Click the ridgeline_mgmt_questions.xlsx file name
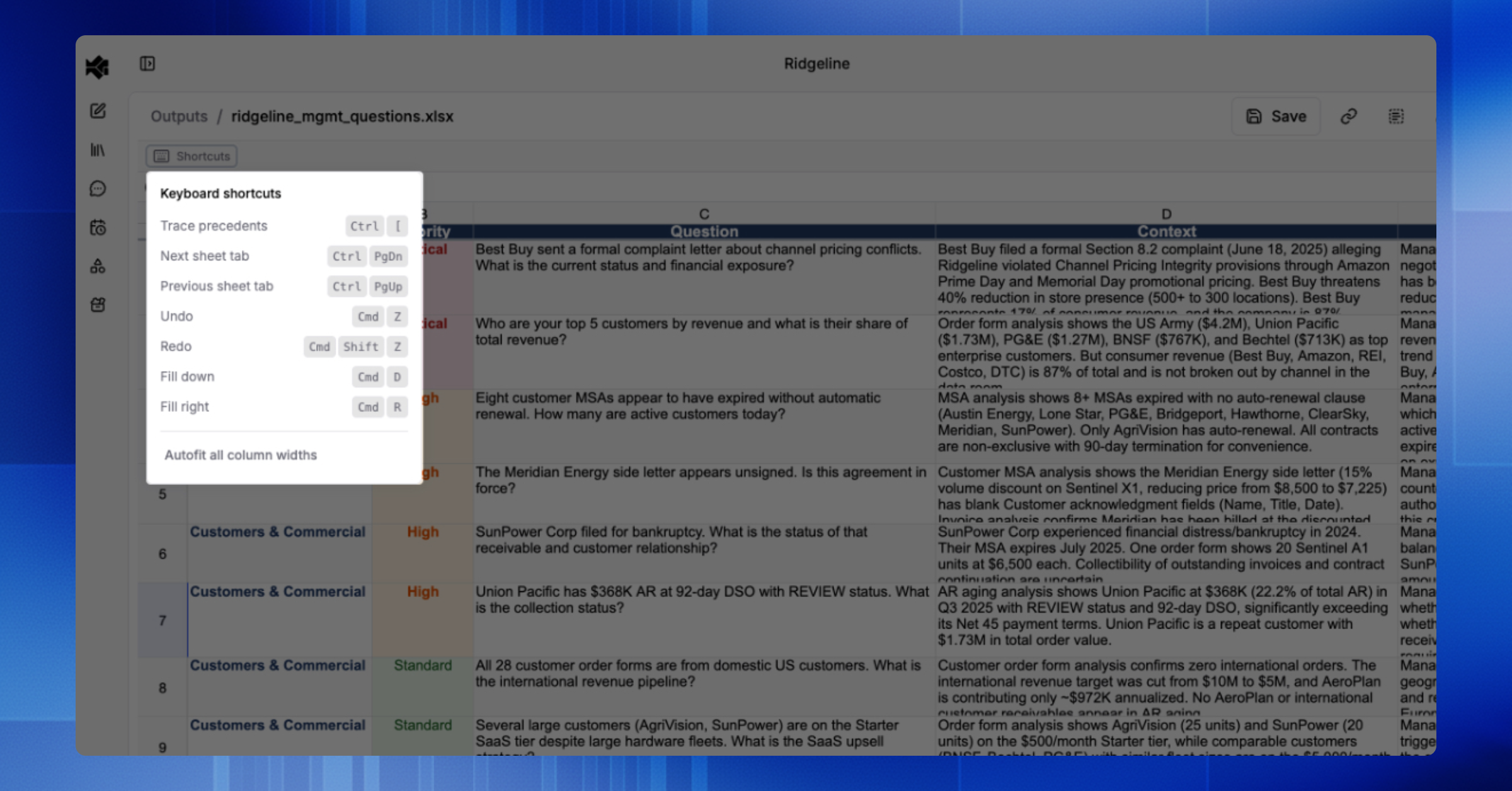Viewport: 1512px width, 791px height. [342, 117]
